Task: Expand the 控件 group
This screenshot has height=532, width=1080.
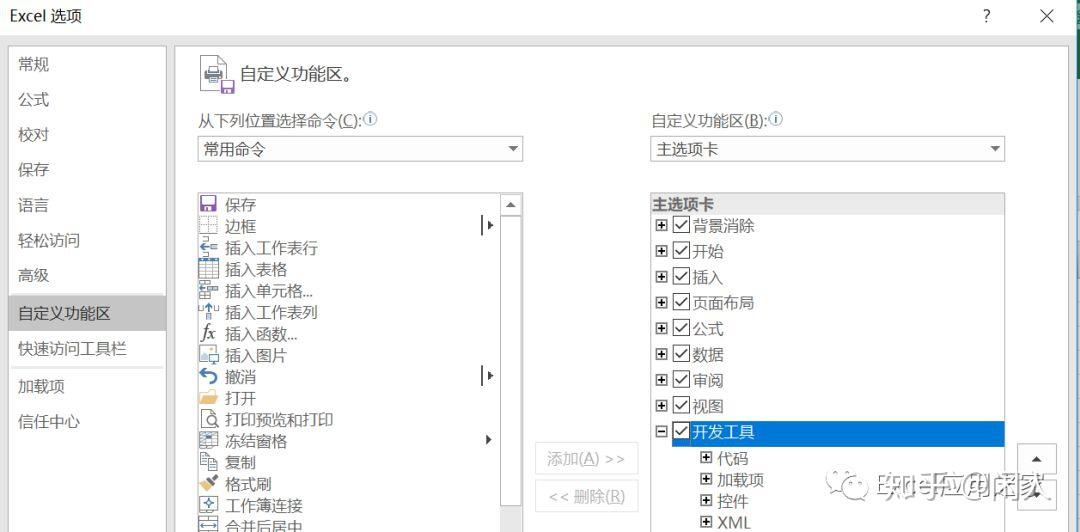Action: [705, 500]
